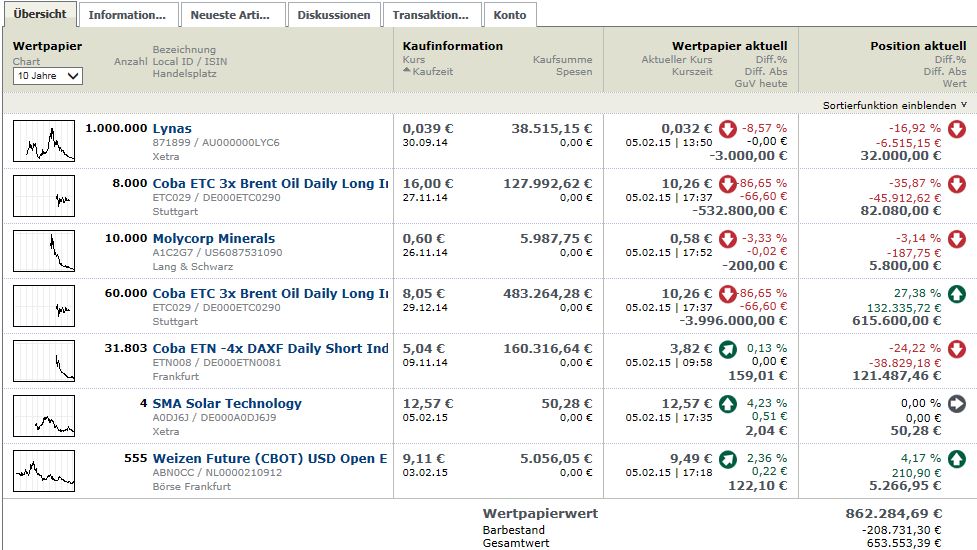This screenshot has width=977, height=550.
Task: Open the Molycorp Minerals link
Action: 214,238
